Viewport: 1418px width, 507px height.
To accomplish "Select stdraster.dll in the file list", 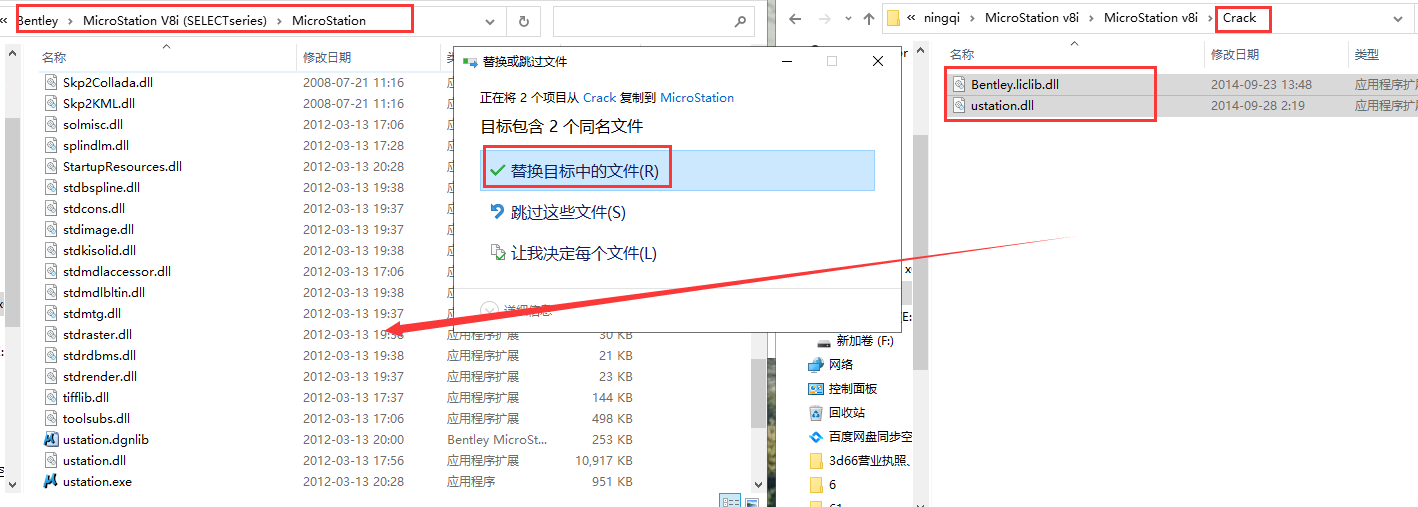I will [x=97, y=334].
